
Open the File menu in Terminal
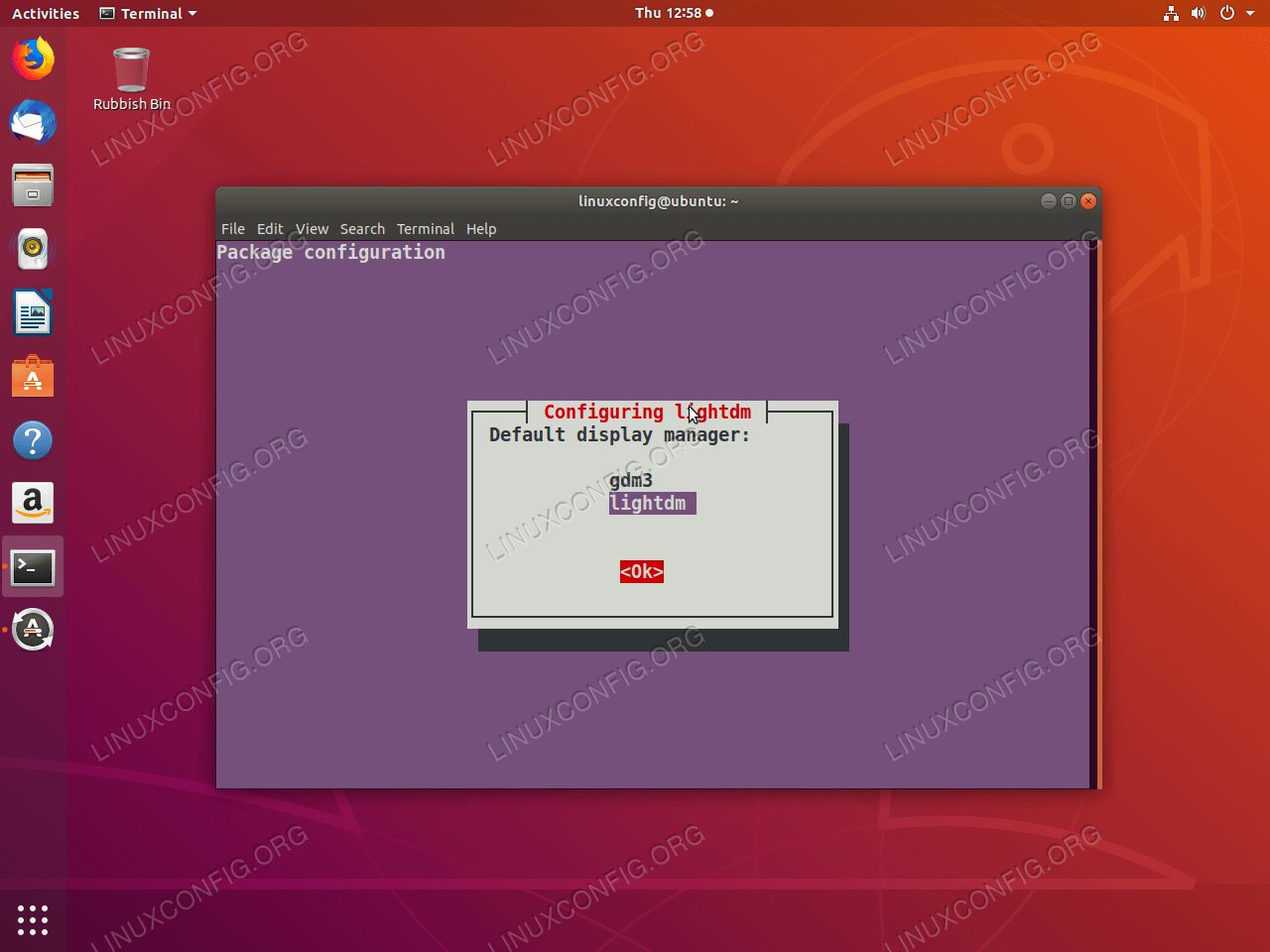point(233,229)
